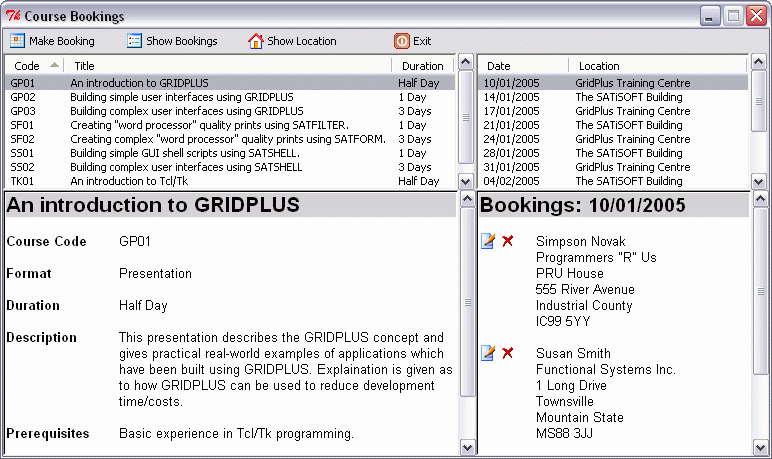Edit Simpson Novak's booking with pencil icon
This screenshot has height=459, width=772.
click(x=488, y=241)
